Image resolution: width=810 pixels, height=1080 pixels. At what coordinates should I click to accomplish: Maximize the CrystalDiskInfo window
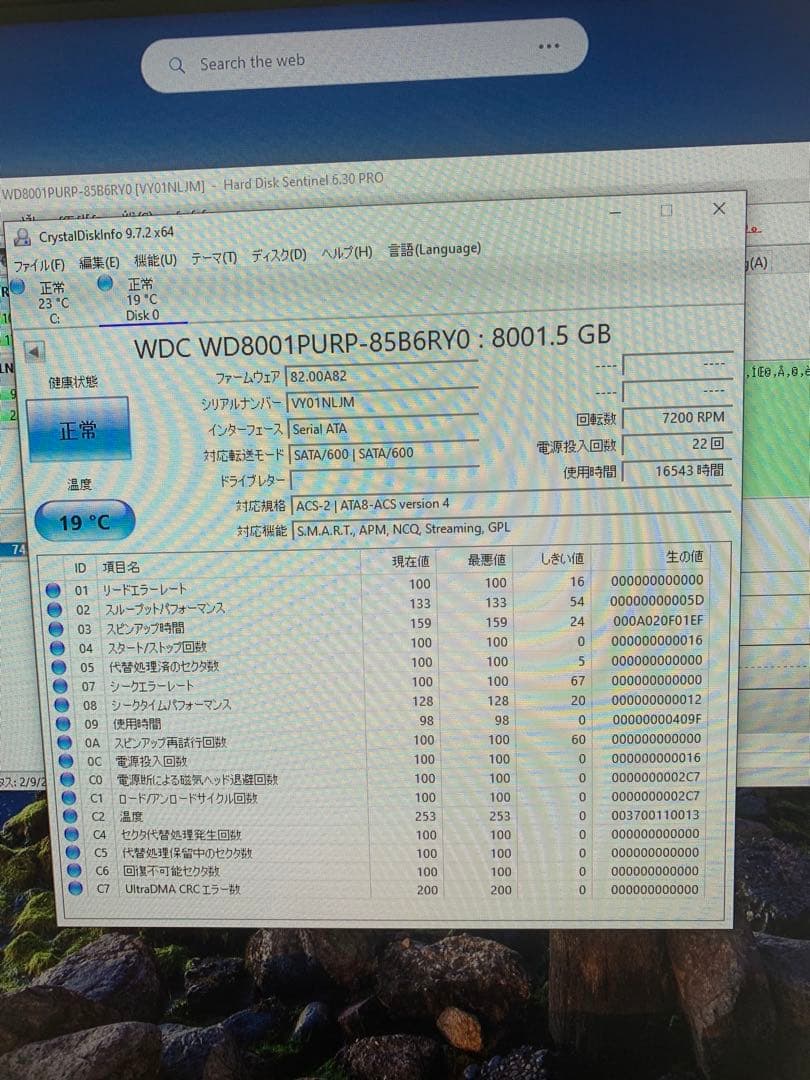click(666, 210)
